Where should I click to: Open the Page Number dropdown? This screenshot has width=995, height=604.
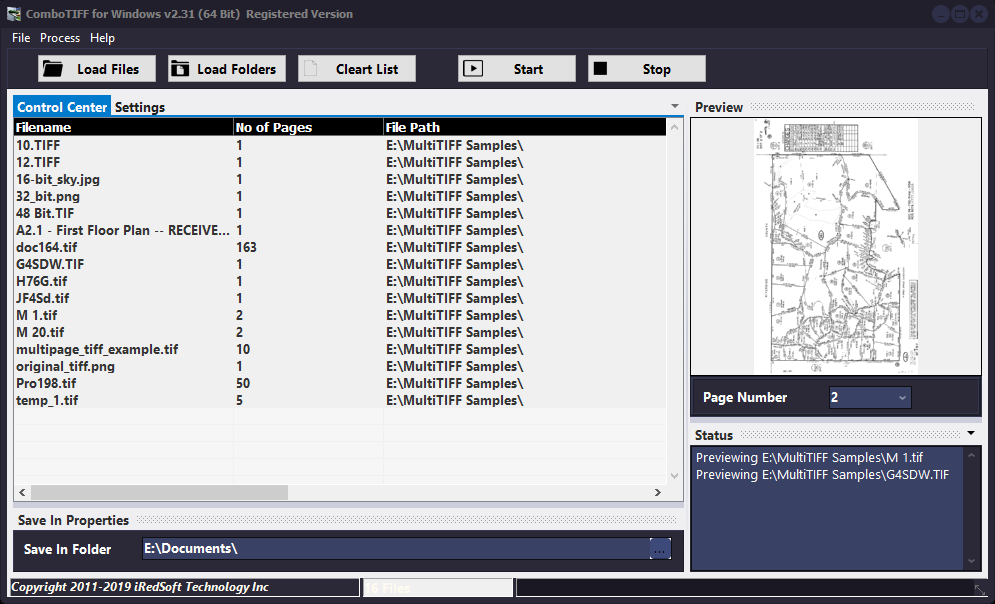point(903,397)
